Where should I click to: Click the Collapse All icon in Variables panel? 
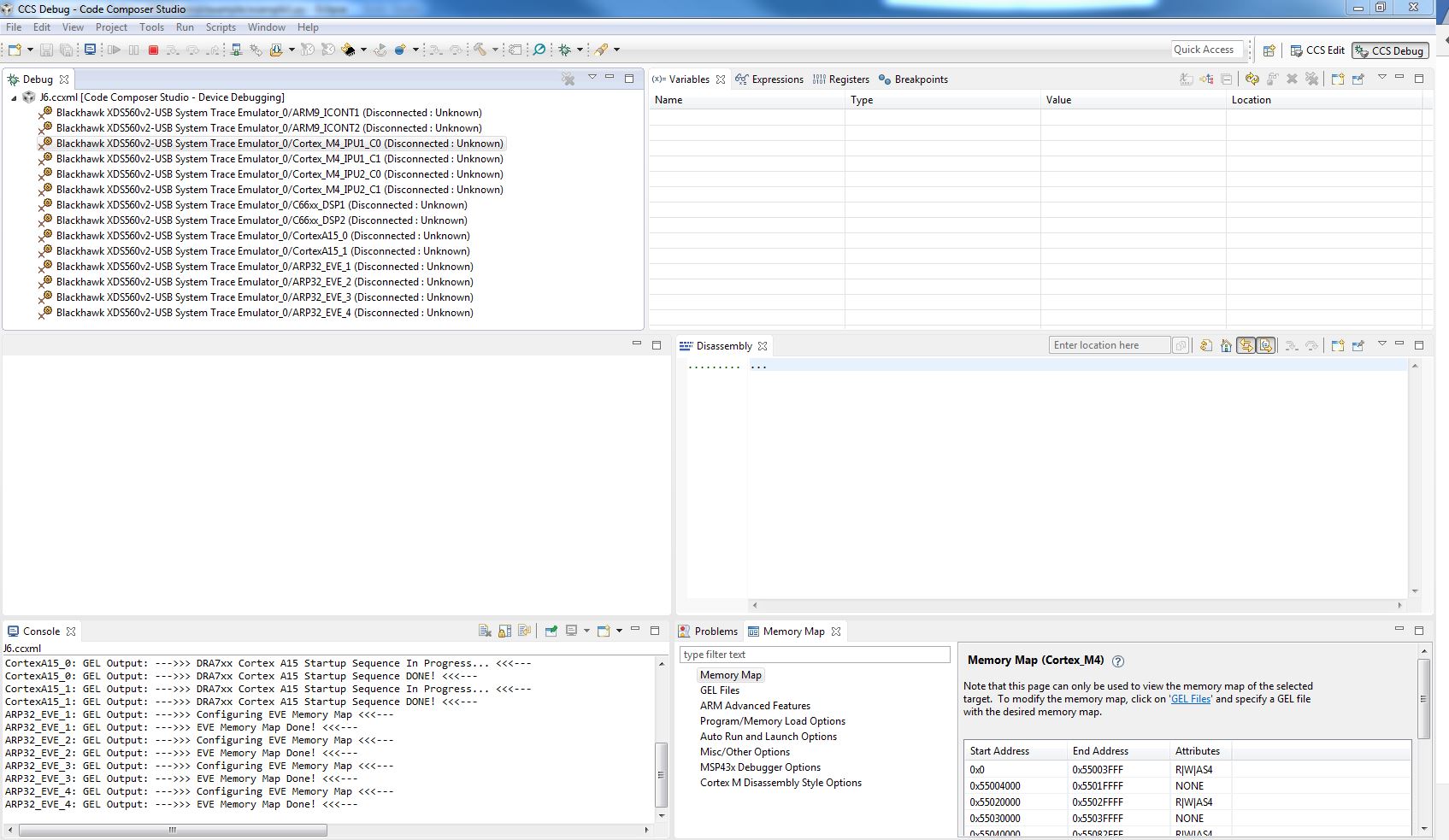pyautogui.click(x=1227, y=79)
